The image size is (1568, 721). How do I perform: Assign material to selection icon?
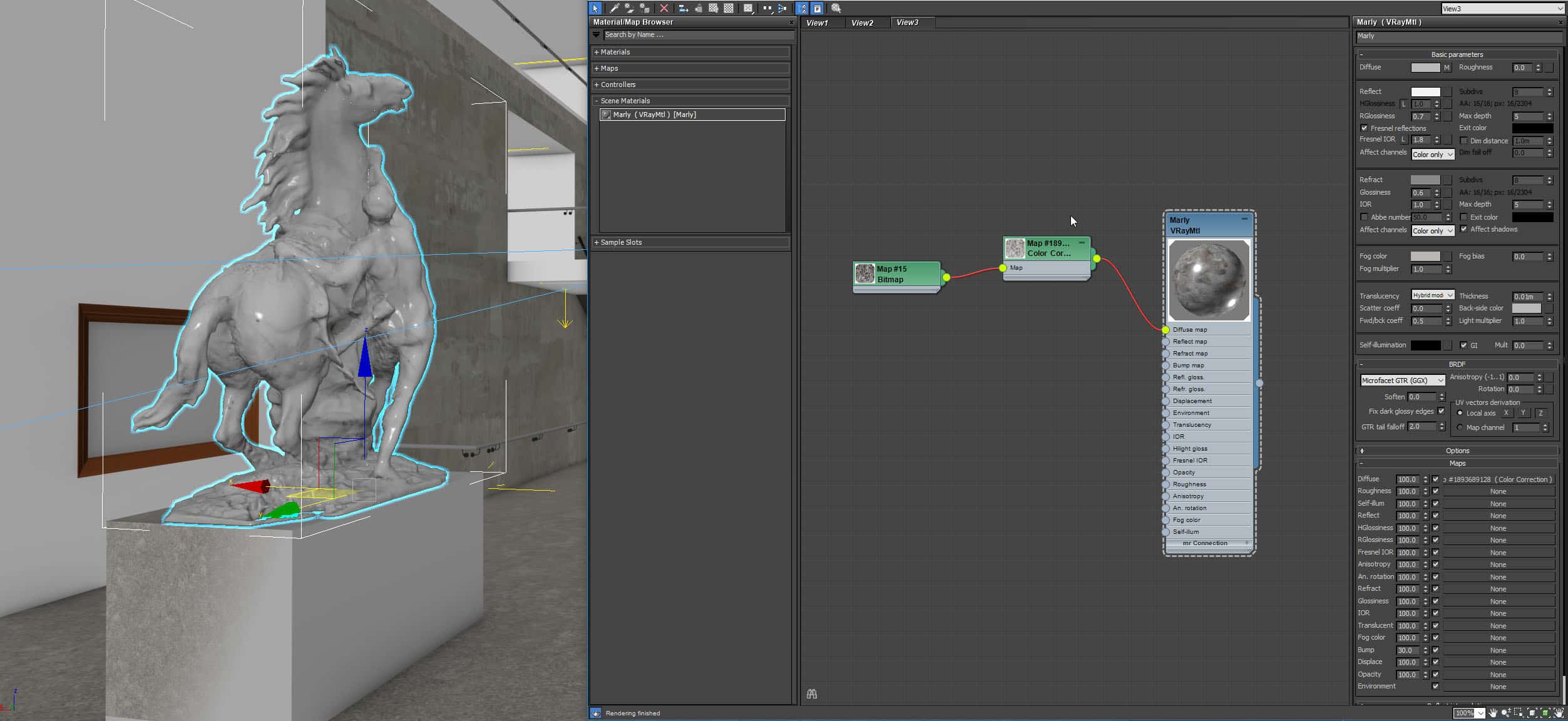click(x=644, y=8)
